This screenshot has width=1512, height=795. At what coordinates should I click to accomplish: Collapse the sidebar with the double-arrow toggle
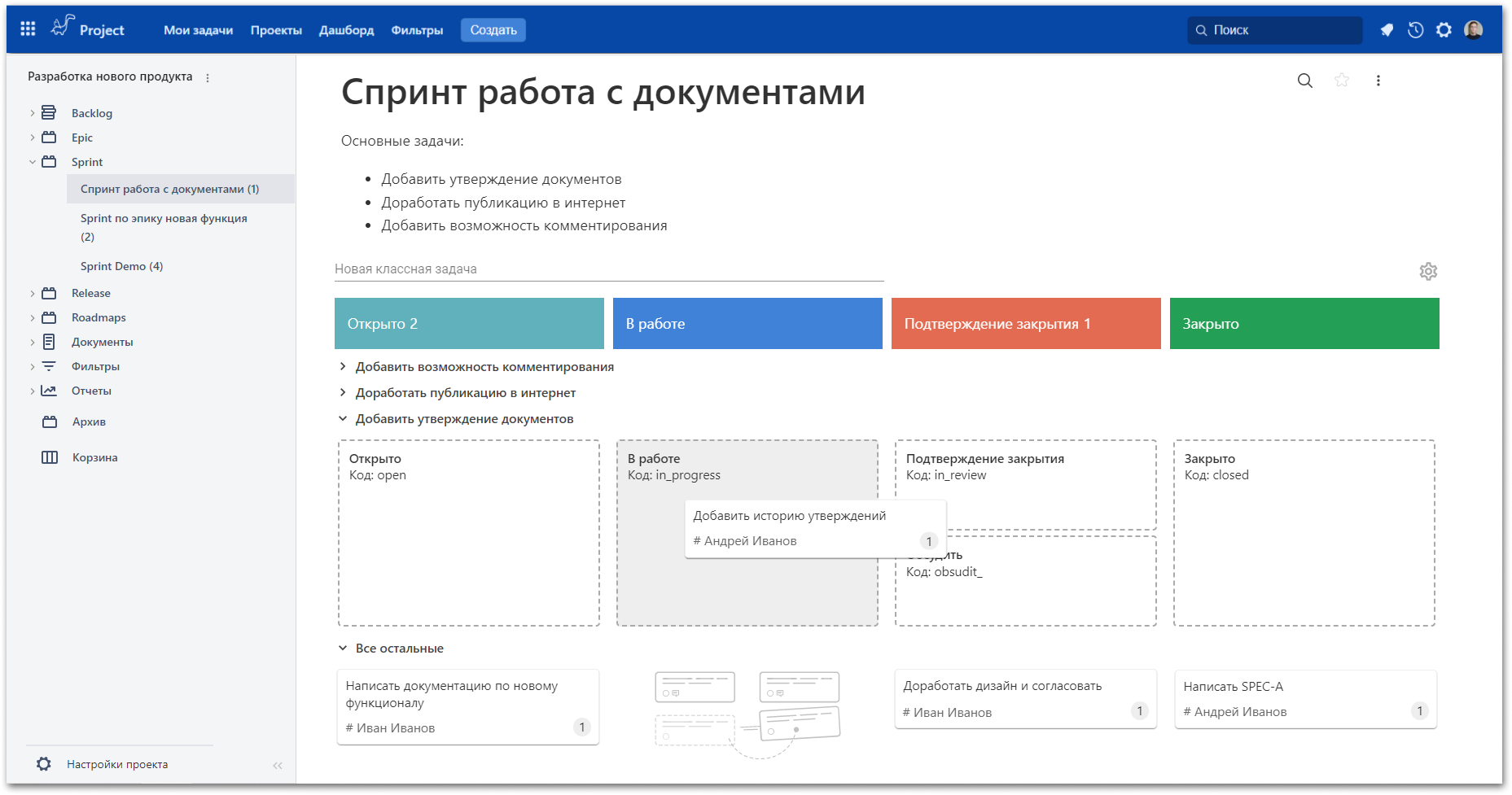(277, 765)
